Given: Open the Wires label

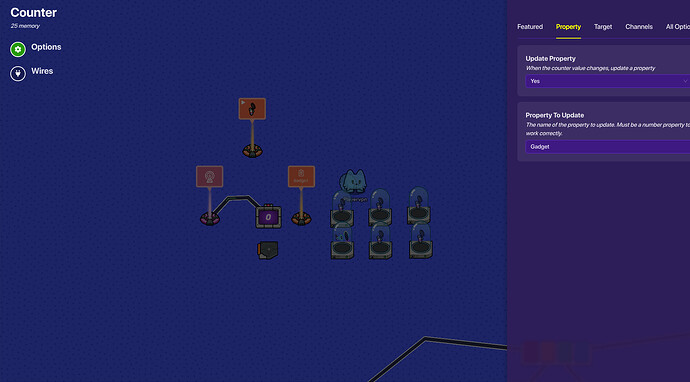Looking at the screenshot, I should pos(42,71).
